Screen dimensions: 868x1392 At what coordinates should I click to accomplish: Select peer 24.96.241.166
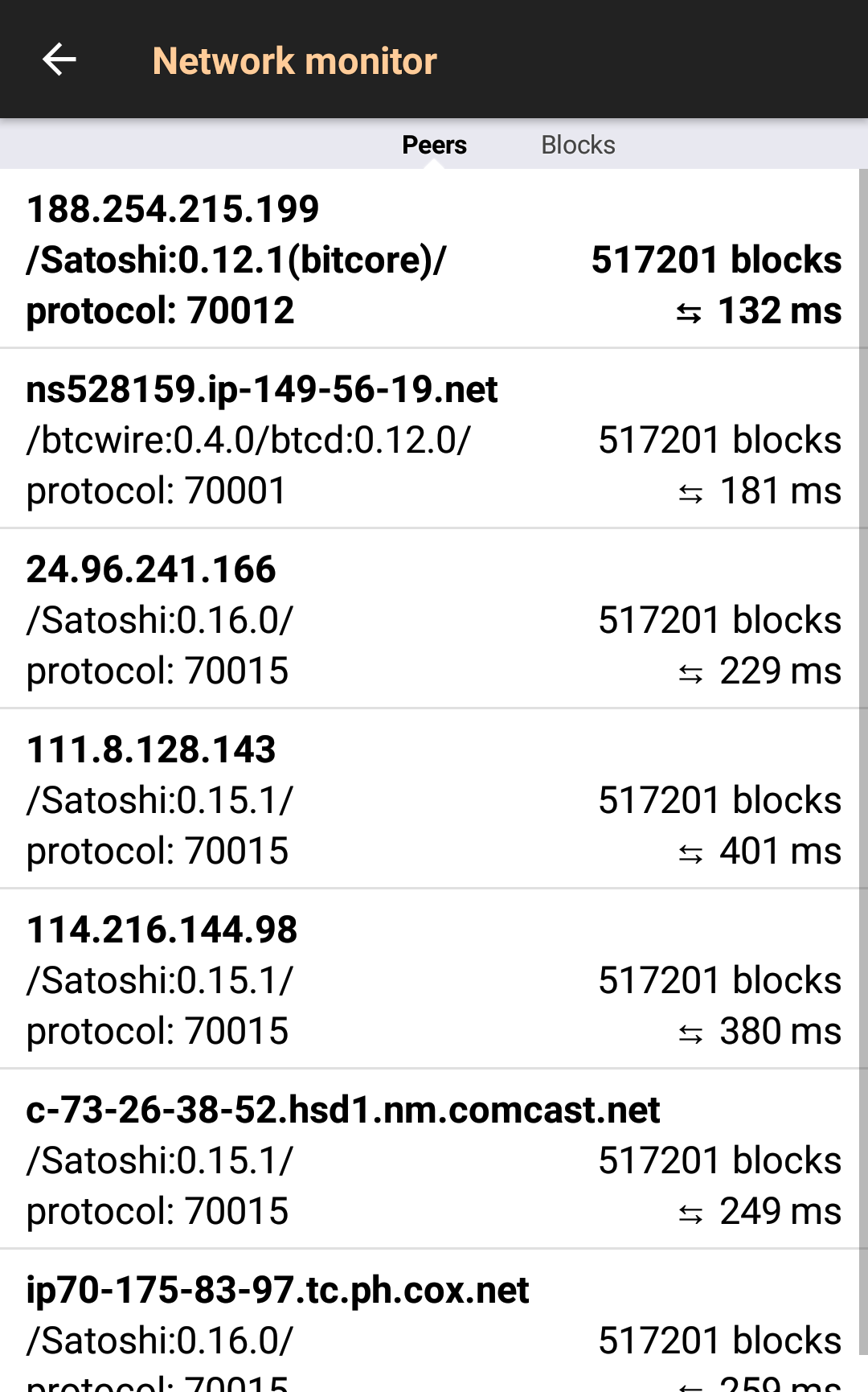151,569
